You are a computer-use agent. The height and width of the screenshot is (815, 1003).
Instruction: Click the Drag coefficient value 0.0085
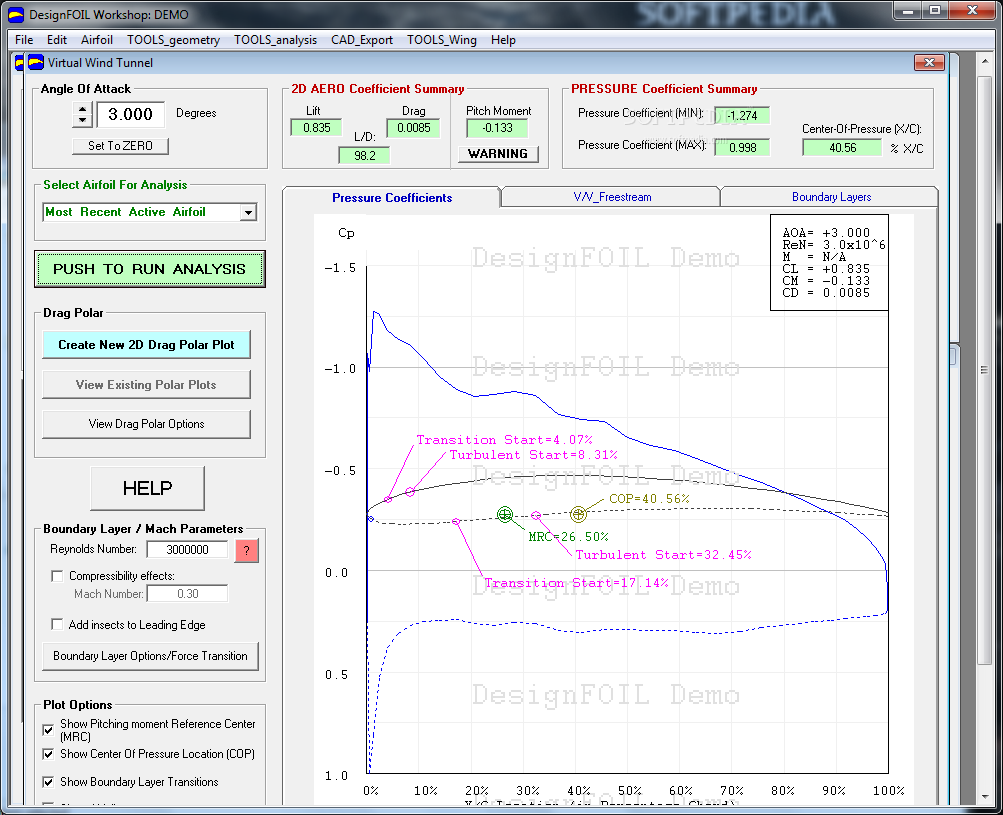(x=414, y=128)
